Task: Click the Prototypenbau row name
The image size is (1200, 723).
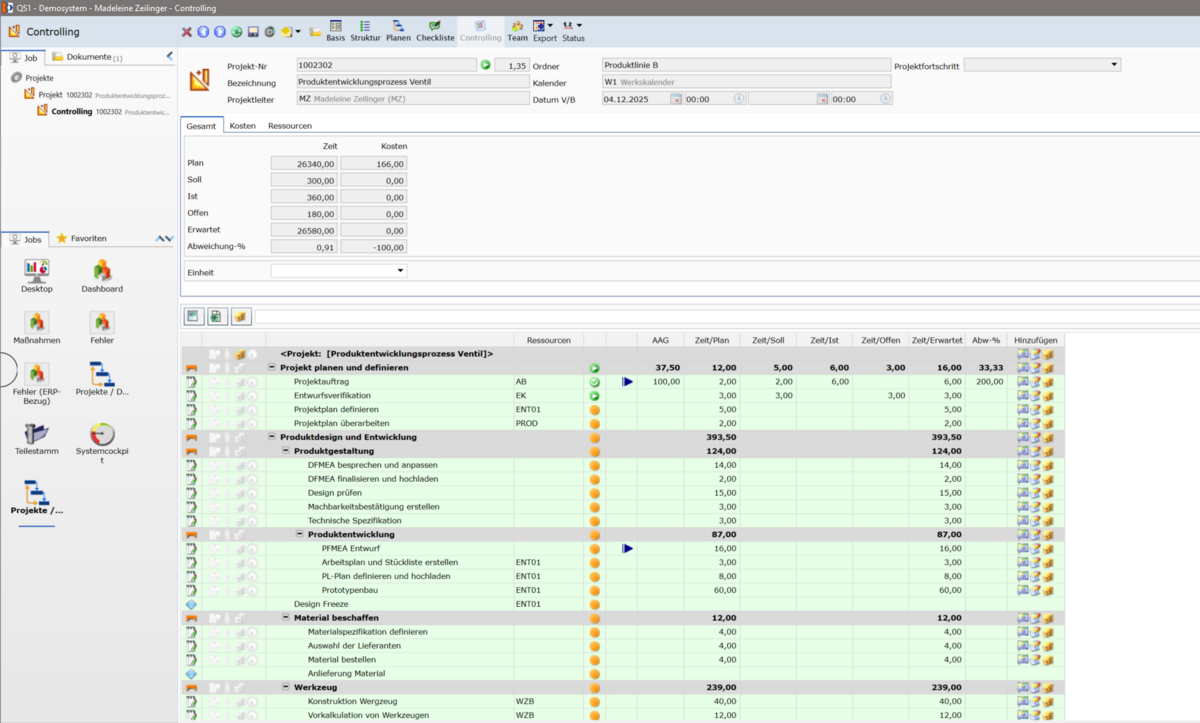Action: point(350,590)
